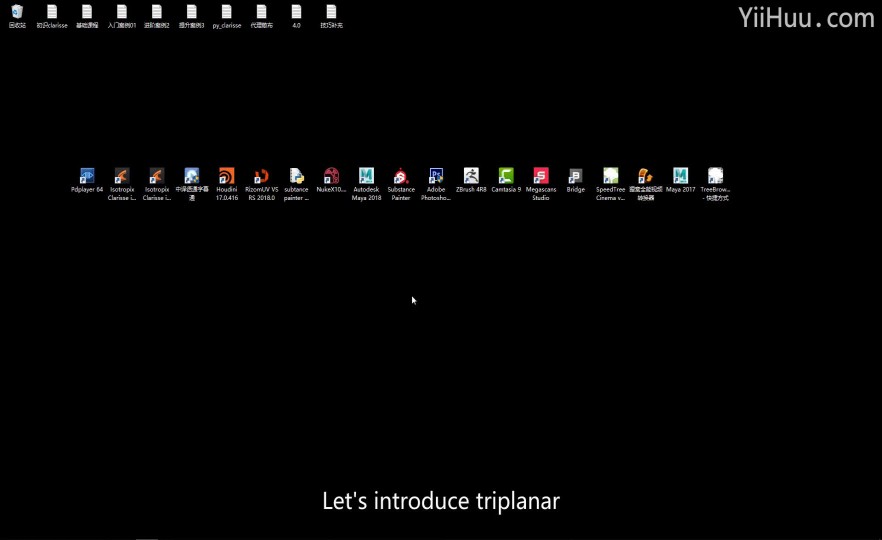The width and height of the screenshot is (882, 540).
Task: Select the SpeedTree Cinema shortcut
Action: (611, 184)
